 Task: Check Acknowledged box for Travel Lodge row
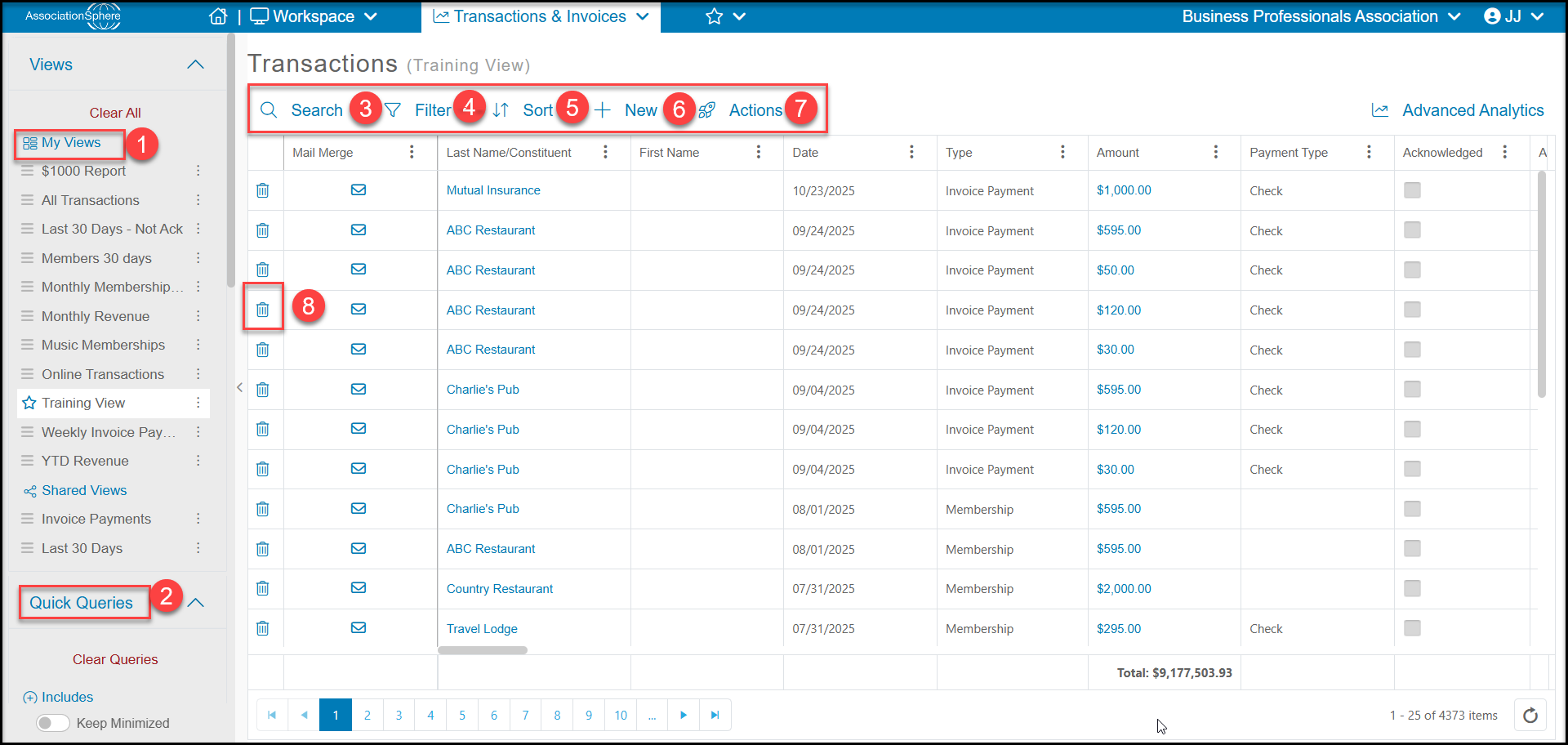(x=1412, y=628)
